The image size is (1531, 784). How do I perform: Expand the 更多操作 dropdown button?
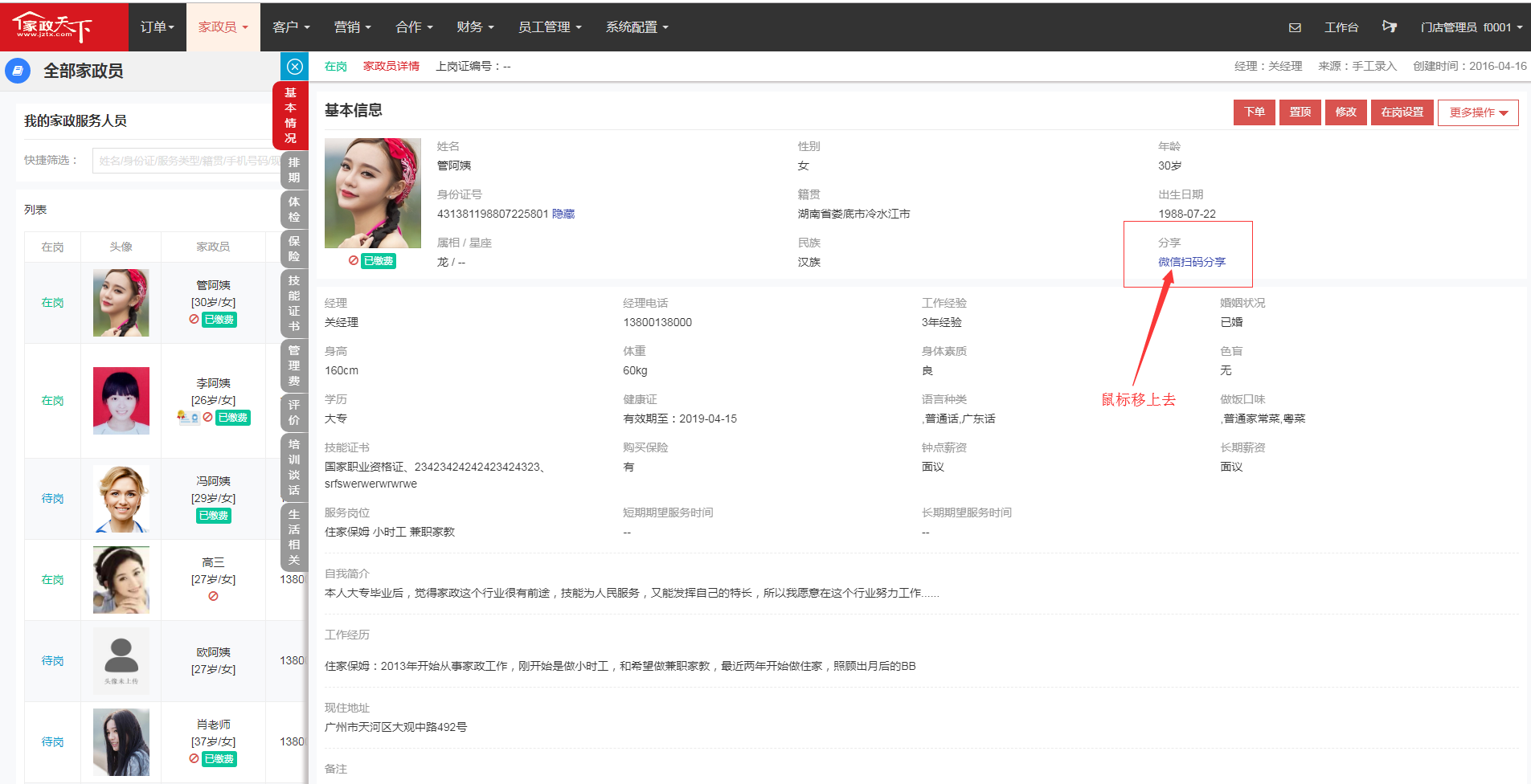pyautogui.click(x=1478, y=112)
